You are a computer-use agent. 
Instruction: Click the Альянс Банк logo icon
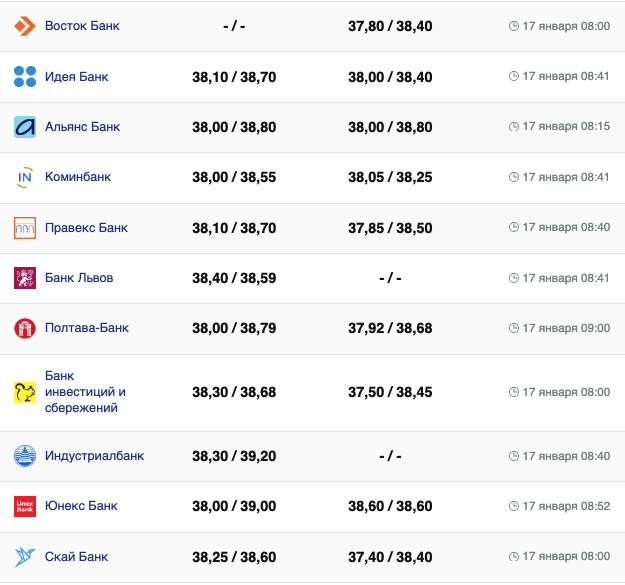pos(25,127)
